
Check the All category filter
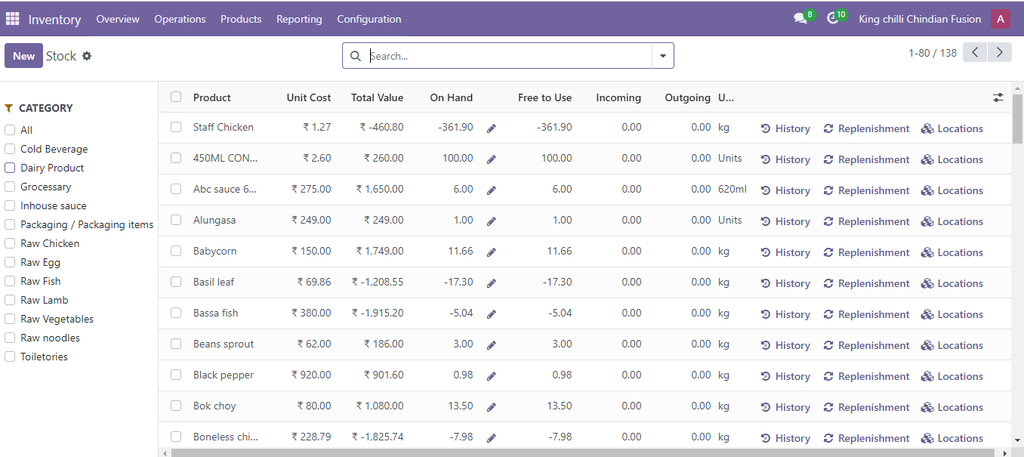point(9,130)
